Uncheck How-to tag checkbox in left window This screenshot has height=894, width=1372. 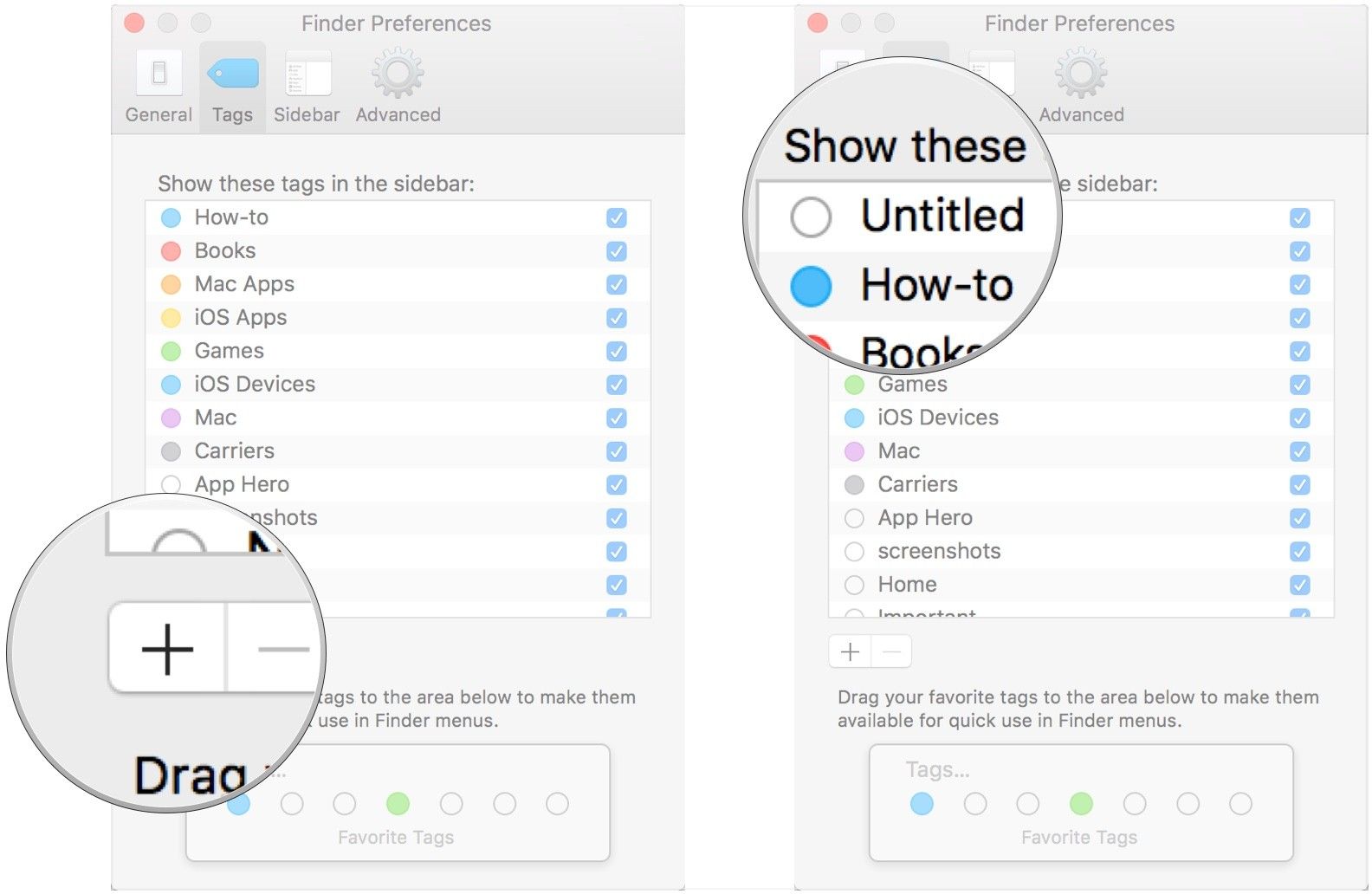(617, 217)
